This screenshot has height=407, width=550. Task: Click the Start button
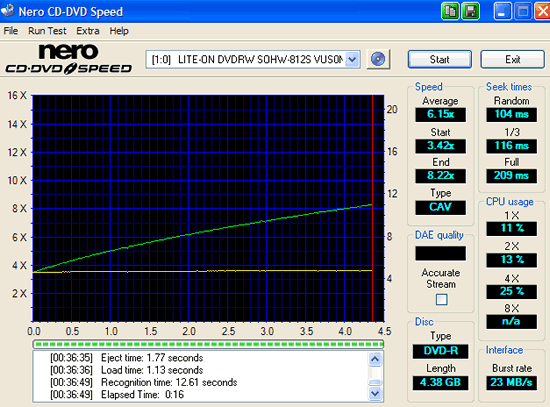pyautogui.click(x=440, y=59)
